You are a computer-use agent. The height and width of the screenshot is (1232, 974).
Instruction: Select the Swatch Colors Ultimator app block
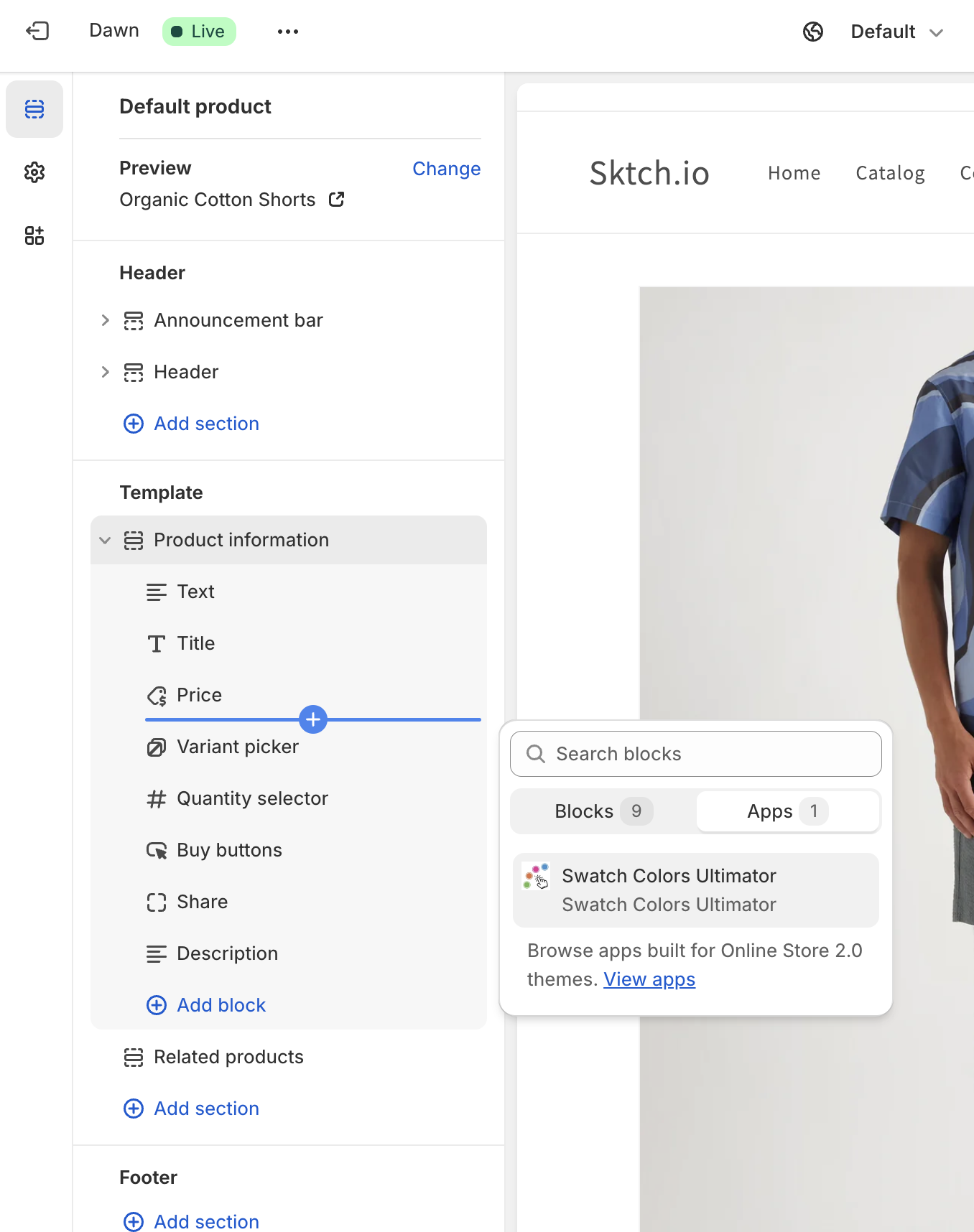[695, 890]
